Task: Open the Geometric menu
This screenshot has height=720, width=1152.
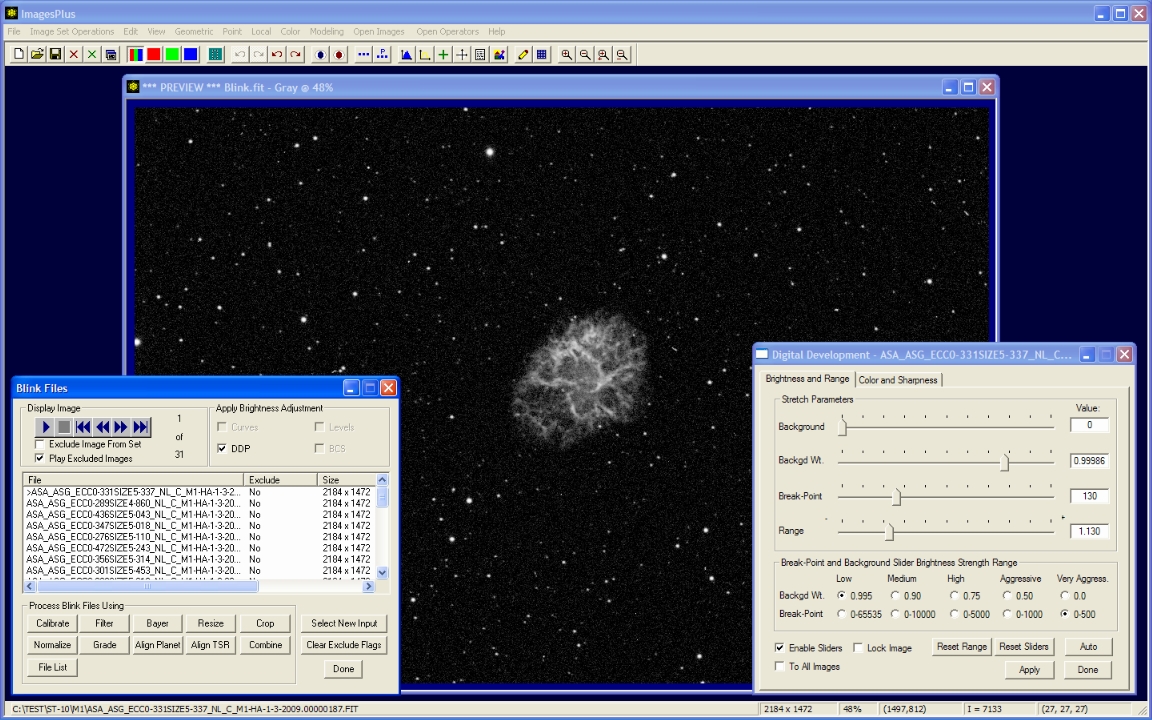Action: pyautogui.click(x=194, y=32)
